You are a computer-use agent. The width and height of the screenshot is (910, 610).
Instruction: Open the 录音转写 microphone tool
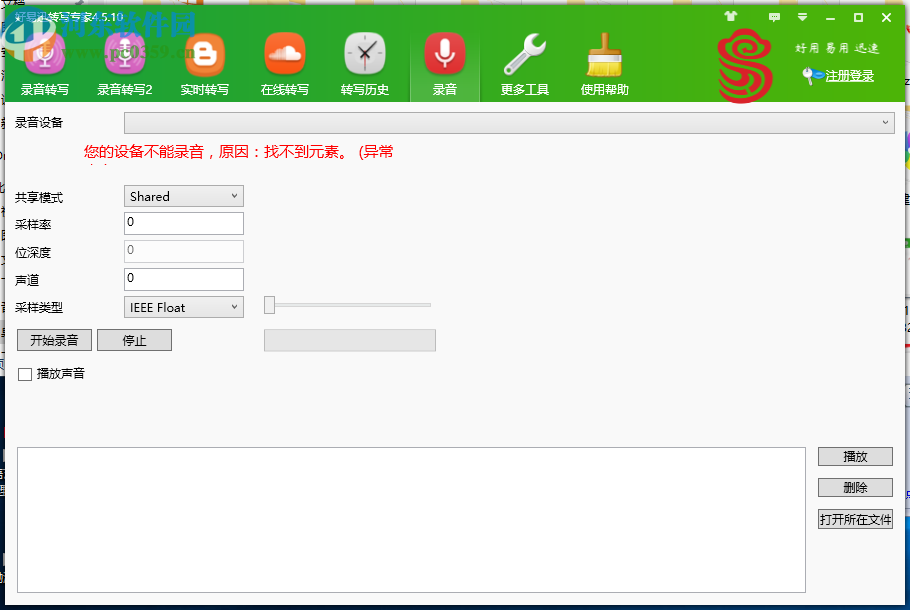[45, 65]
